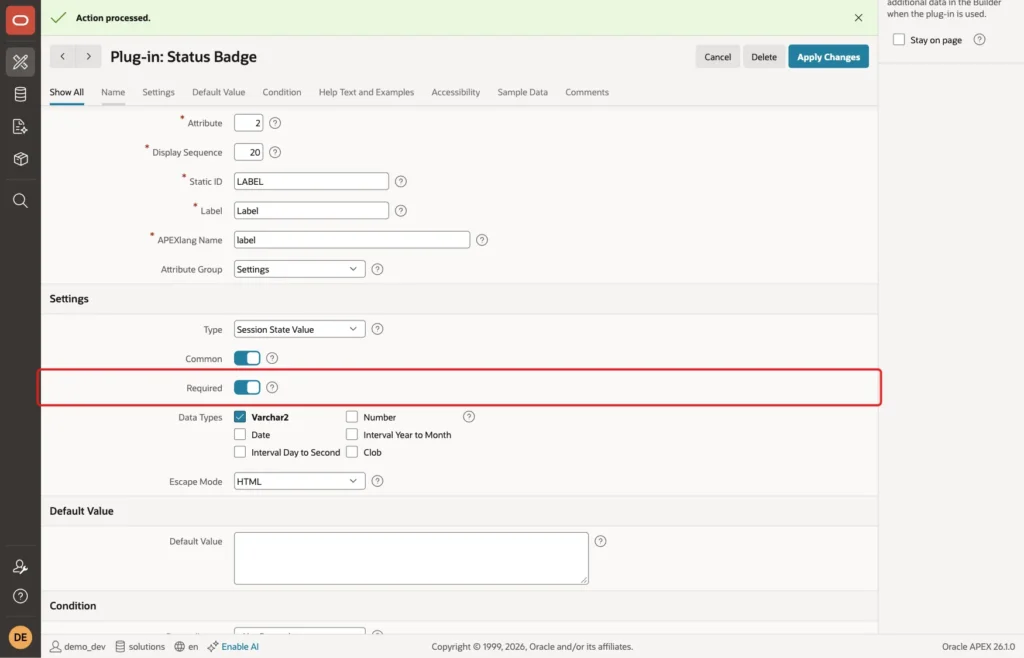Show help for Escape Mode
The height and width of the screenshot is (658, 1024).
click(x=377, y=481)
